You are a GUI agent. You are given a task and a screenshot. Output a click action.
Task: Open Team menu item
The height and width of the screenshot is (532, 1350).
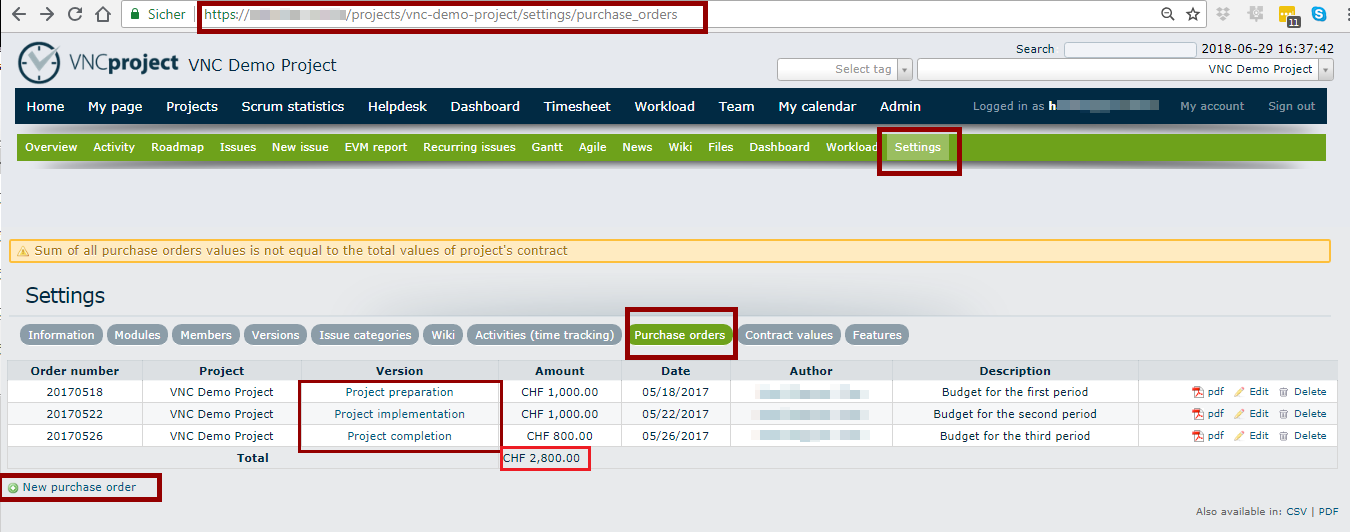tap(736, 106)
